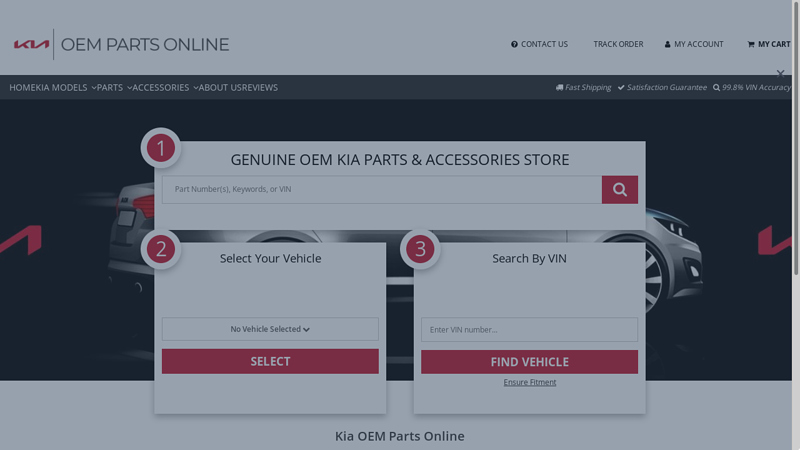Viewport: 800px width, 450px height.
Task: Expand the Accessories menu chevron
Action: coord(196,88)
